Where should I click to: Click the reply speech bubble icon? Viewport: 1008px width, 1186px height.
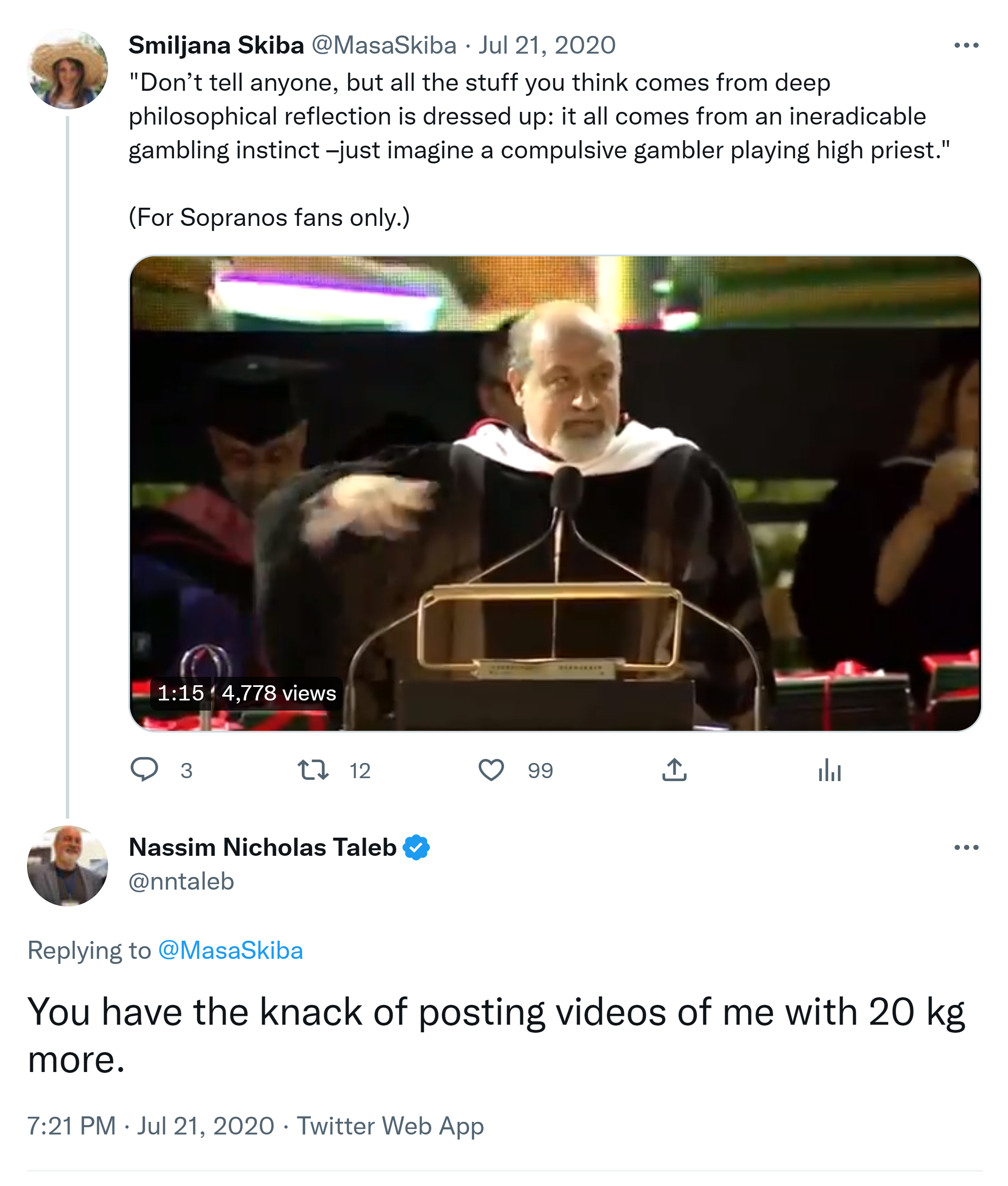pyautogui.click(x=144, y=769)
